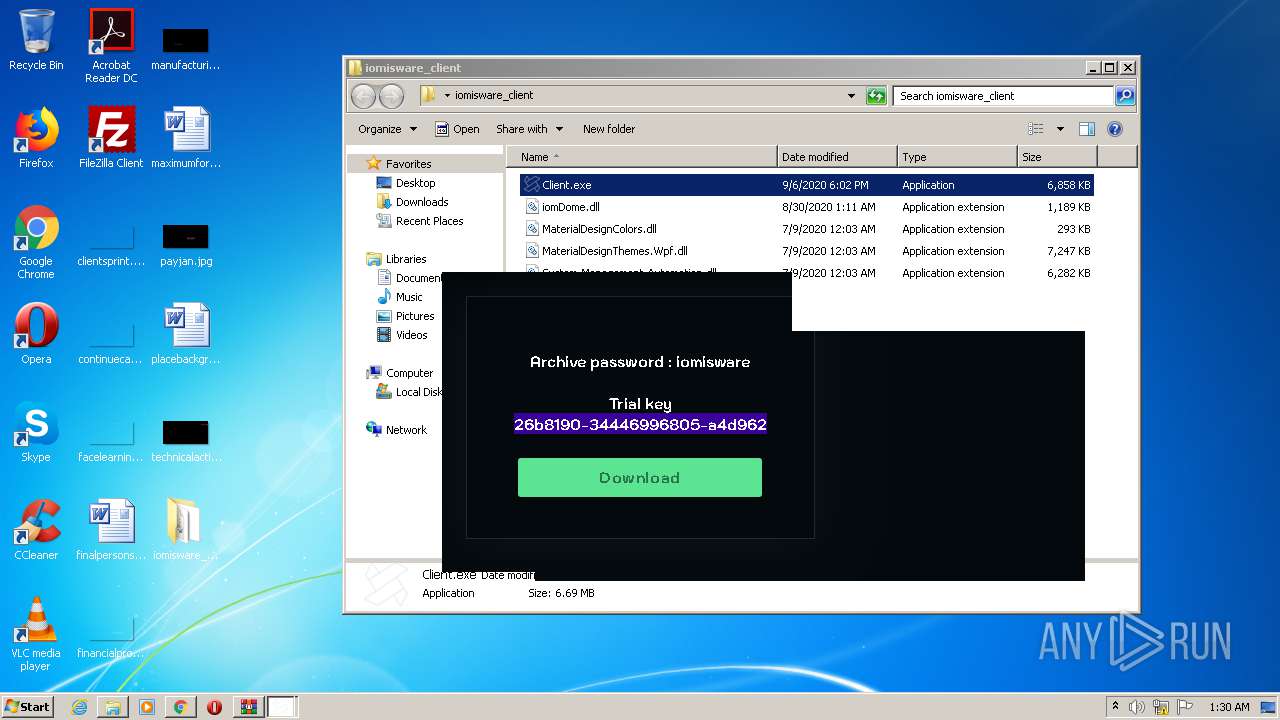Image resolution: width=1280 pixels, height=720 pixels.
Task: Select Downloads under Favorites
Action: pos(421,202)
